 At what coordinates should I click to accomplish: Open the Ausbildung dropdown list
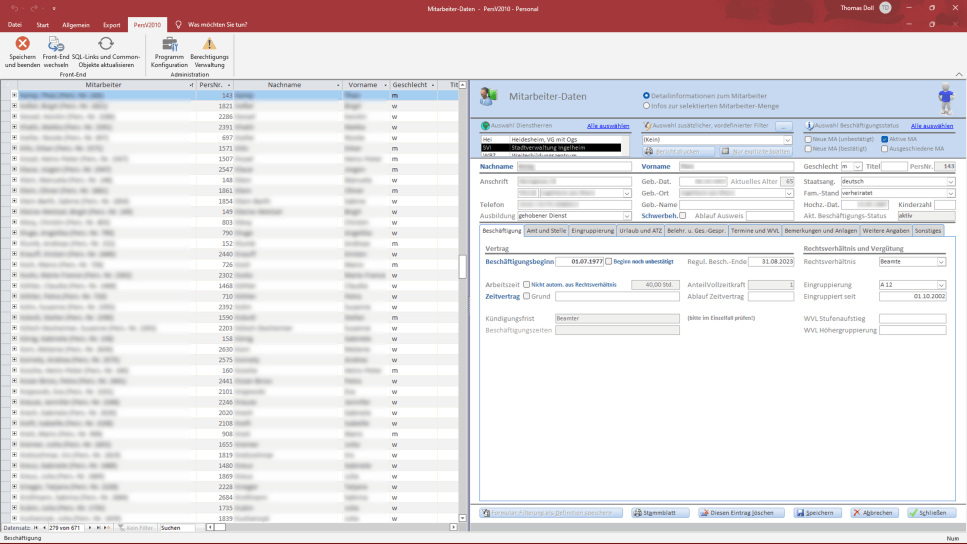click(x=626, y=215)
